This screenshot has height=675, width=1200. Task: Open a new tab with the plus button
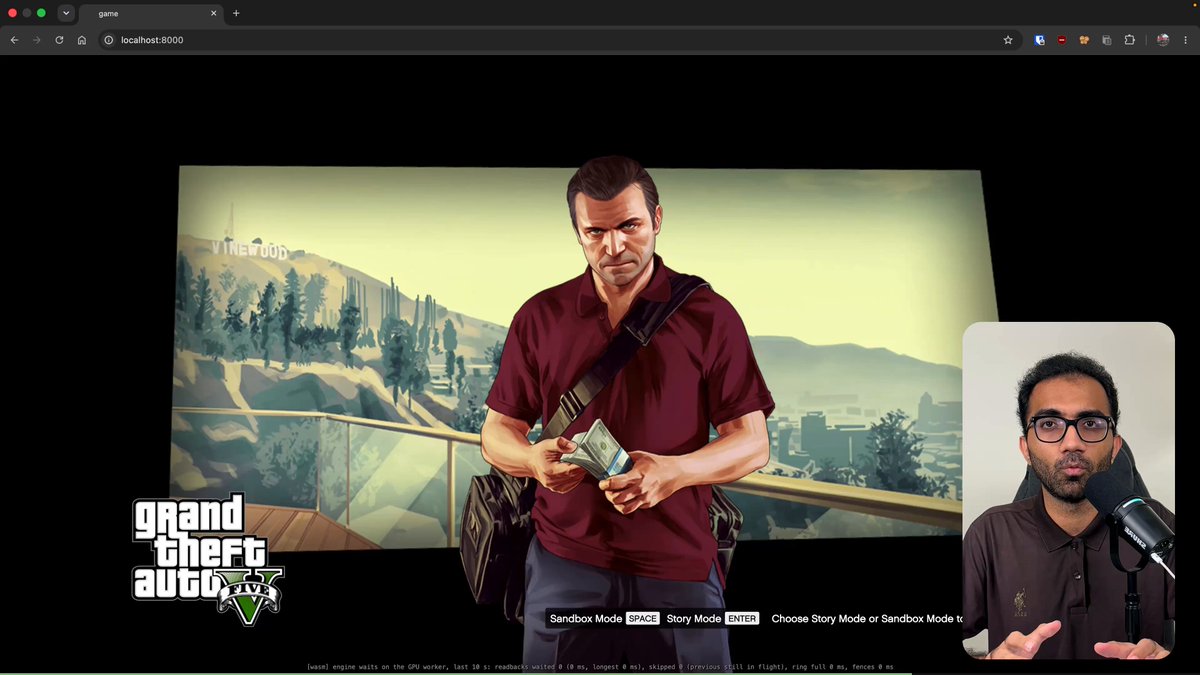[236, 13]
